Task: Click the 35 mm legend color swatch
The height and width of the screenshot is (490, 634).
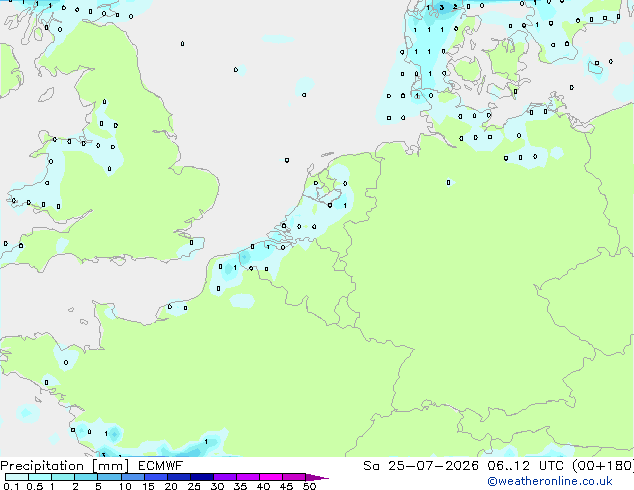Action: tap(248, 477)
